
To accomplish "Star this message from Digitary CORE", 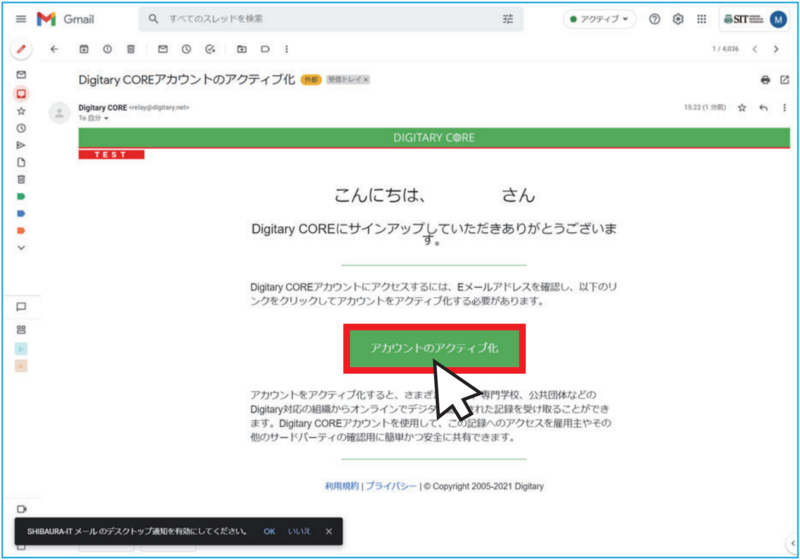I will pyautogui.click(x=742, y=107).
